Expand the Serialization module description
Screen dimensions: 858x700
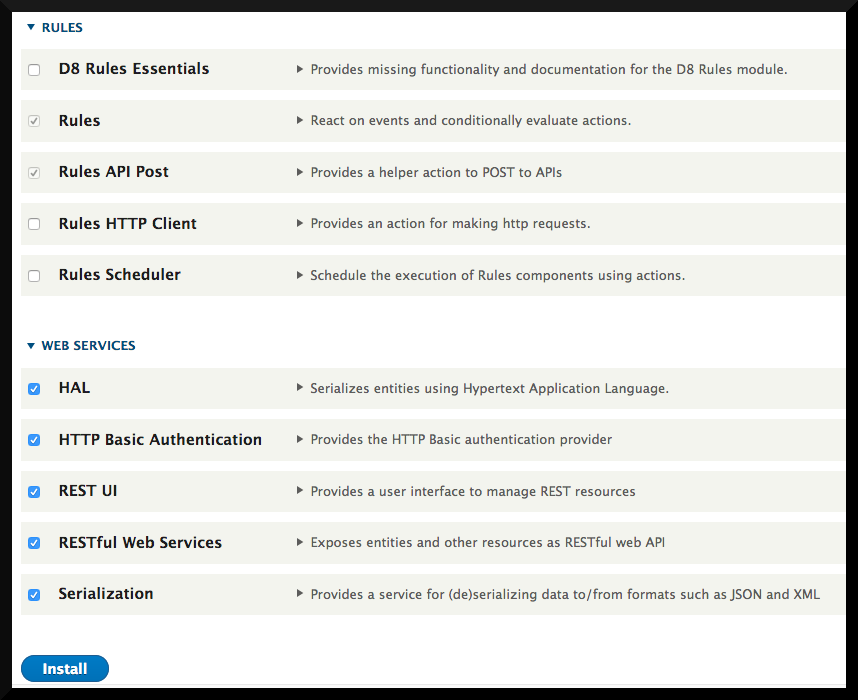point(300,594)
